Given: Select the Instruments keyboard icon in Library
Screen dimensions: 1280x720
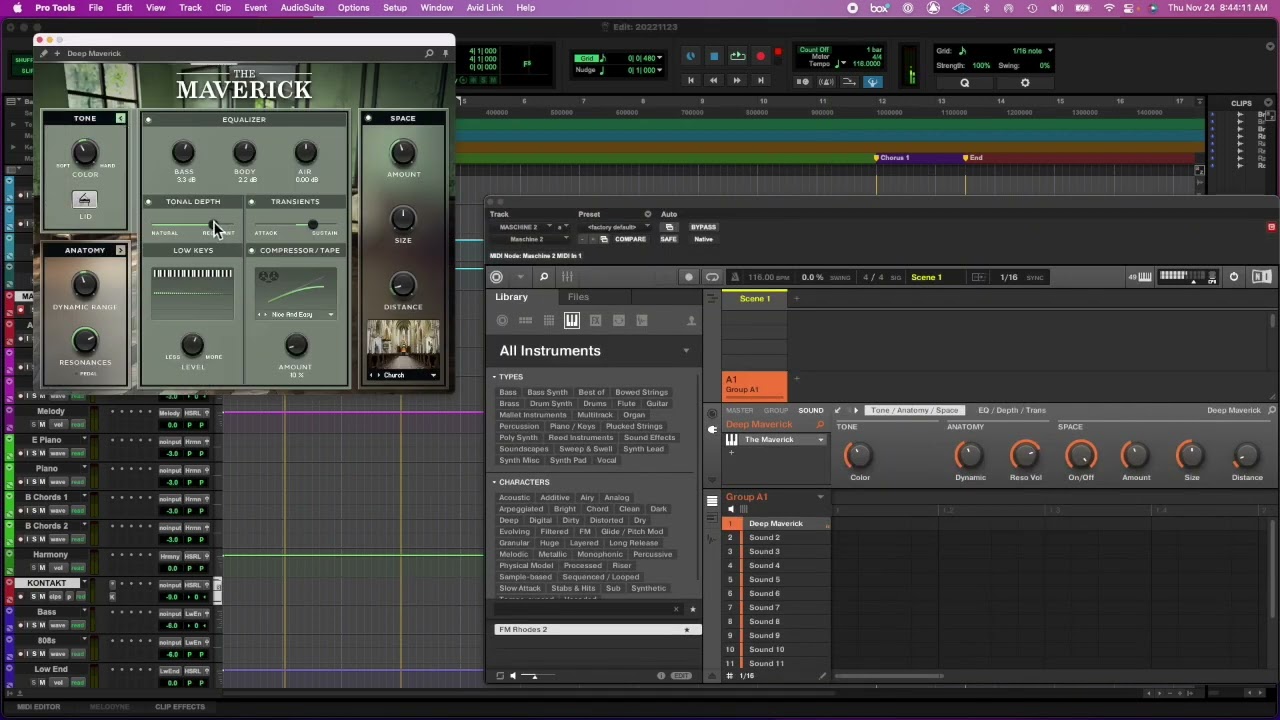Looking at the screenshot, I should pyautogui.click(x=572, y=320).
